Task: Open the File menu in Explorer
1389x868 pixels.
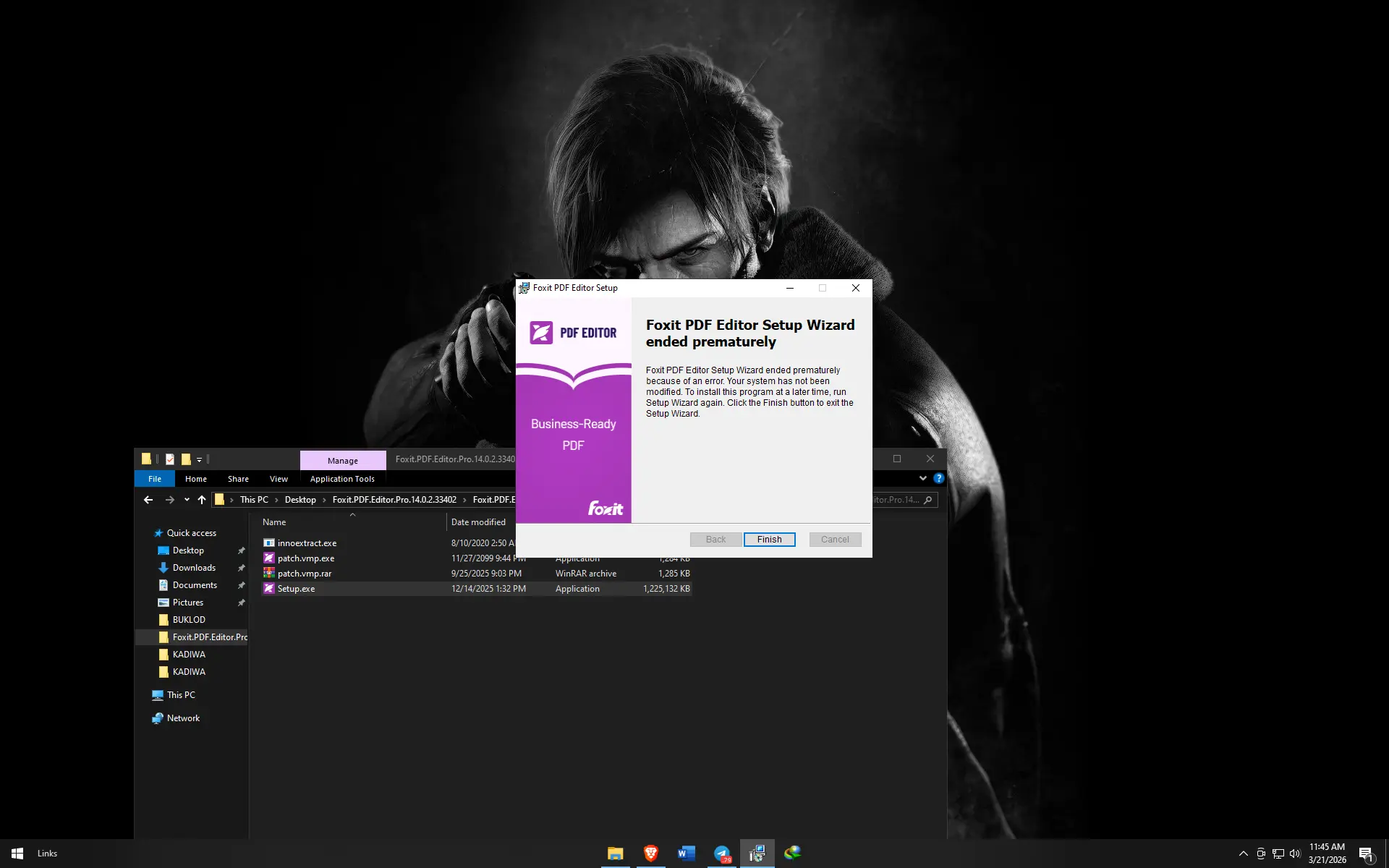Action: [x=155, y=479]
